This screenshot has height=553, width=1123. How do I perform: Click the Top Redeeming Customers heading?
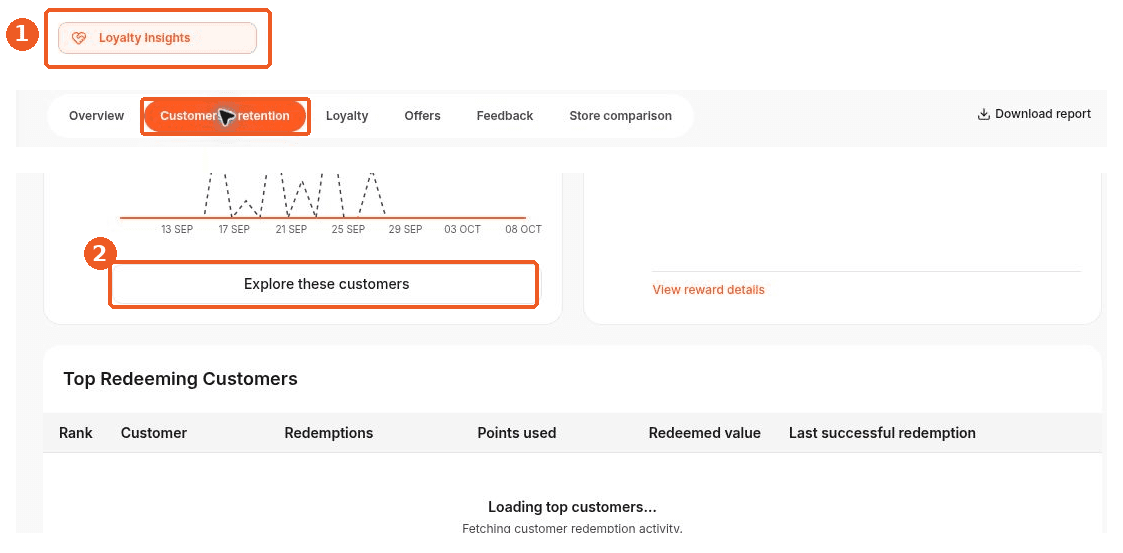pos(180,379)
